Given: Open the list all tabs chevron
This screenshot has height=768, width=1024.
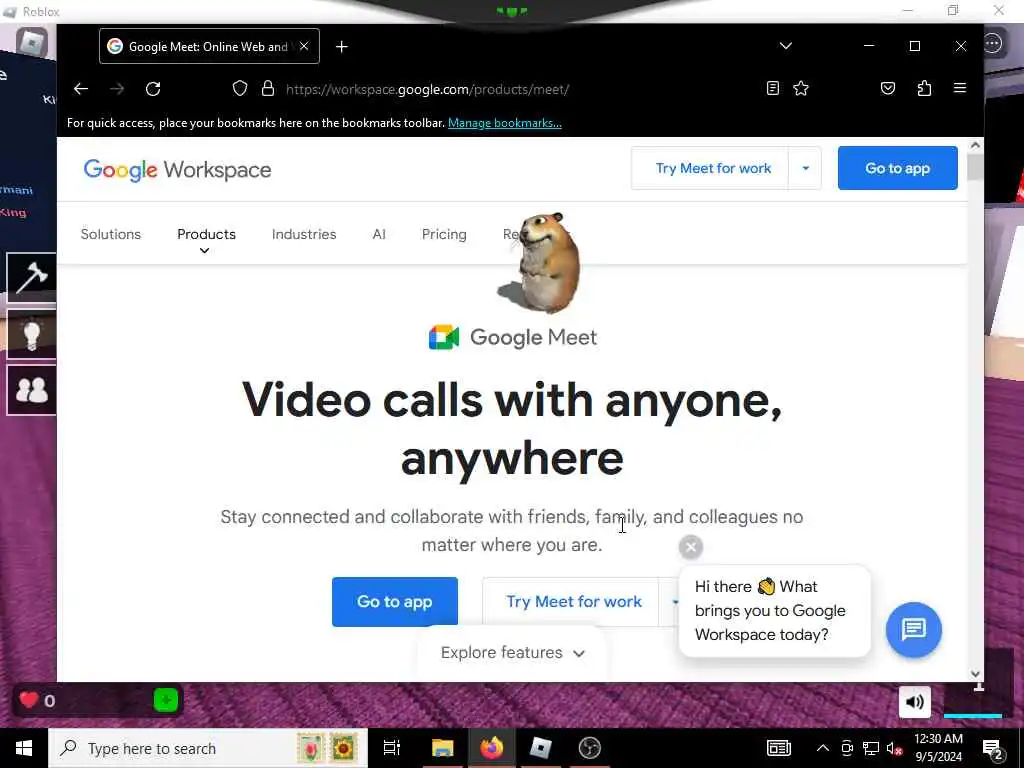Looking at the screenshot, I should point(786,46).
